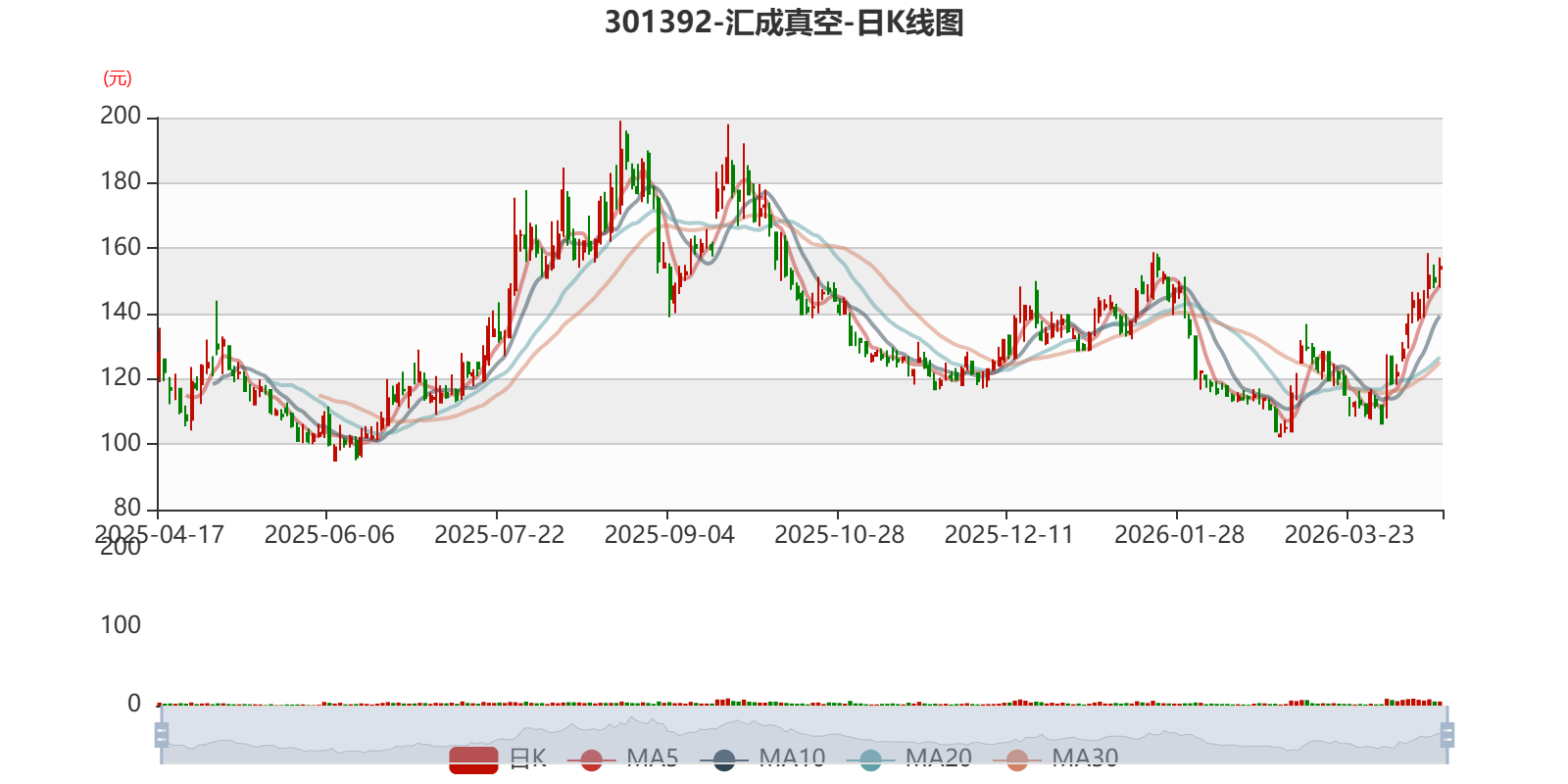The height and width of the screenshot is (784, 1568).
Task: Click the right data zoom slider handle
Action: point(1447,735)
